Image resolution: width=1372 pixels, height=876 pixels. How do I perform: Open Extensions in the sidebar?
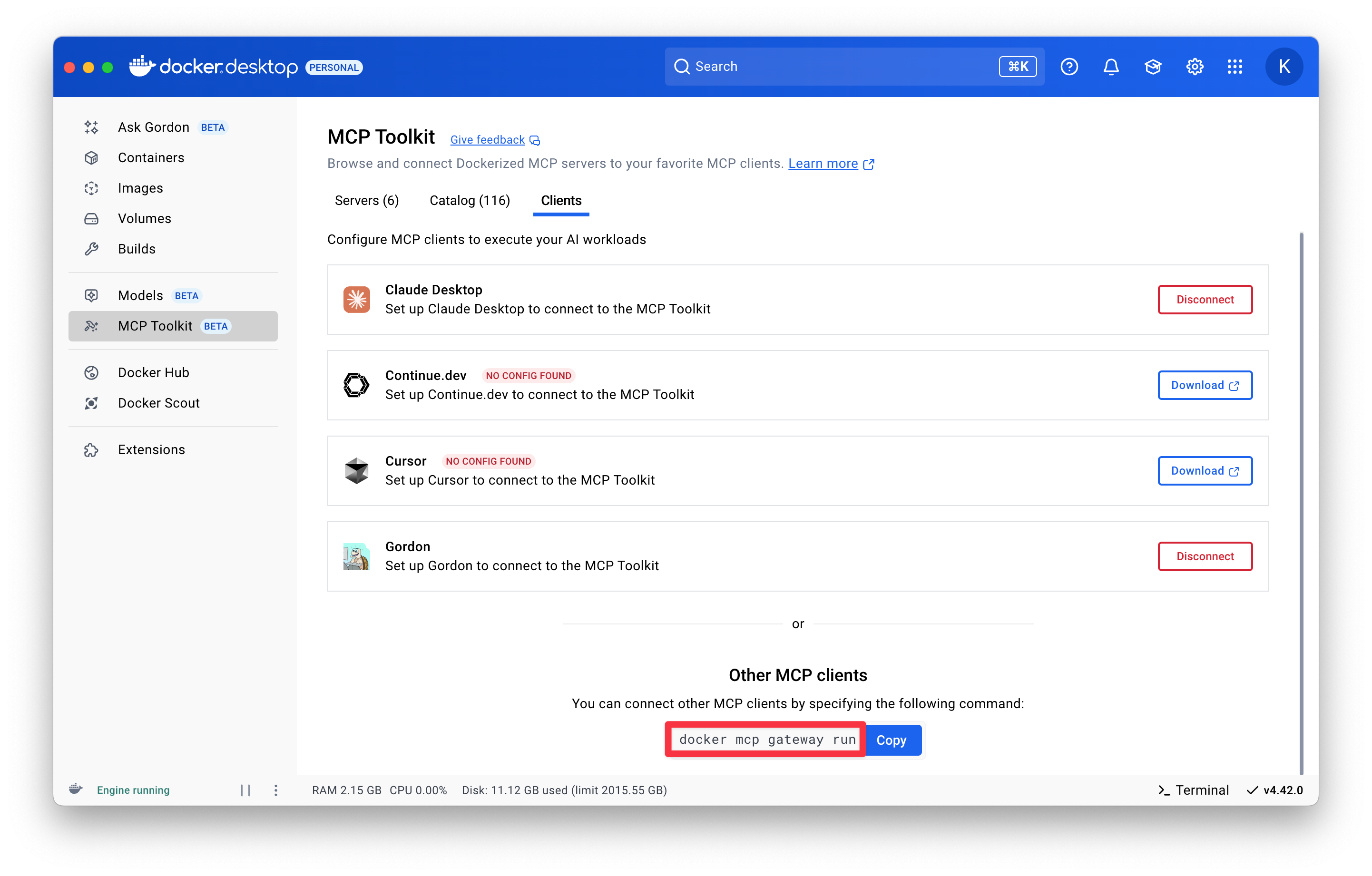tap(173, 450)
